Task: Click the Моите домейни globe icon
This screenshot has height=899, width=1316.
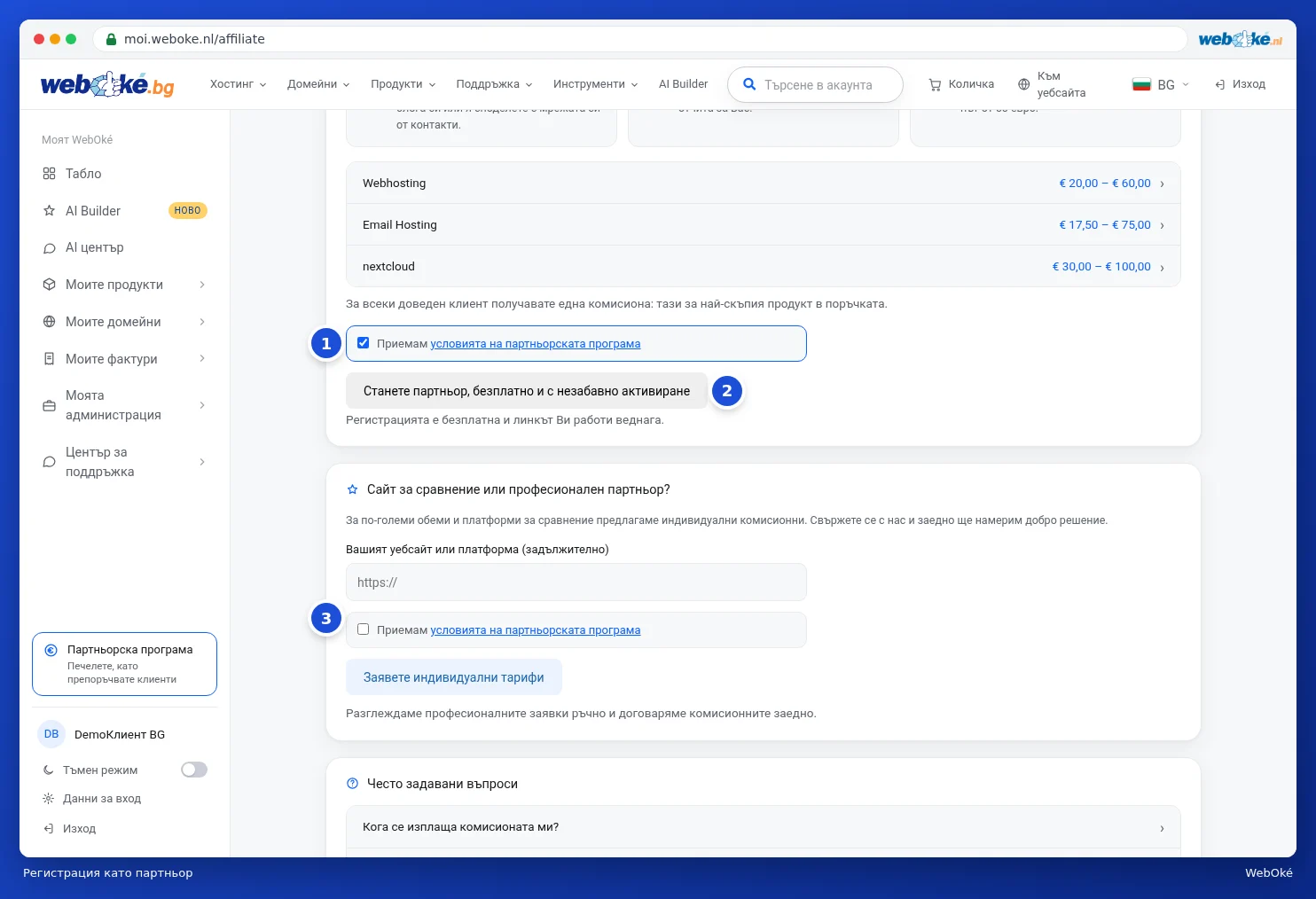Action: [x=49, y=322]
